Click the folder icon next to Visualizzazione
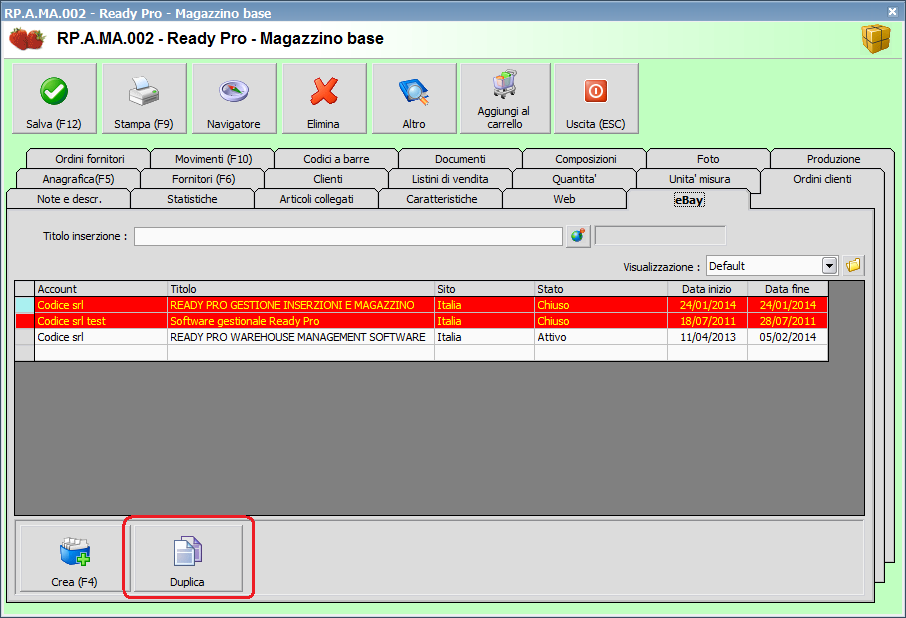 (x=853, y=266)
